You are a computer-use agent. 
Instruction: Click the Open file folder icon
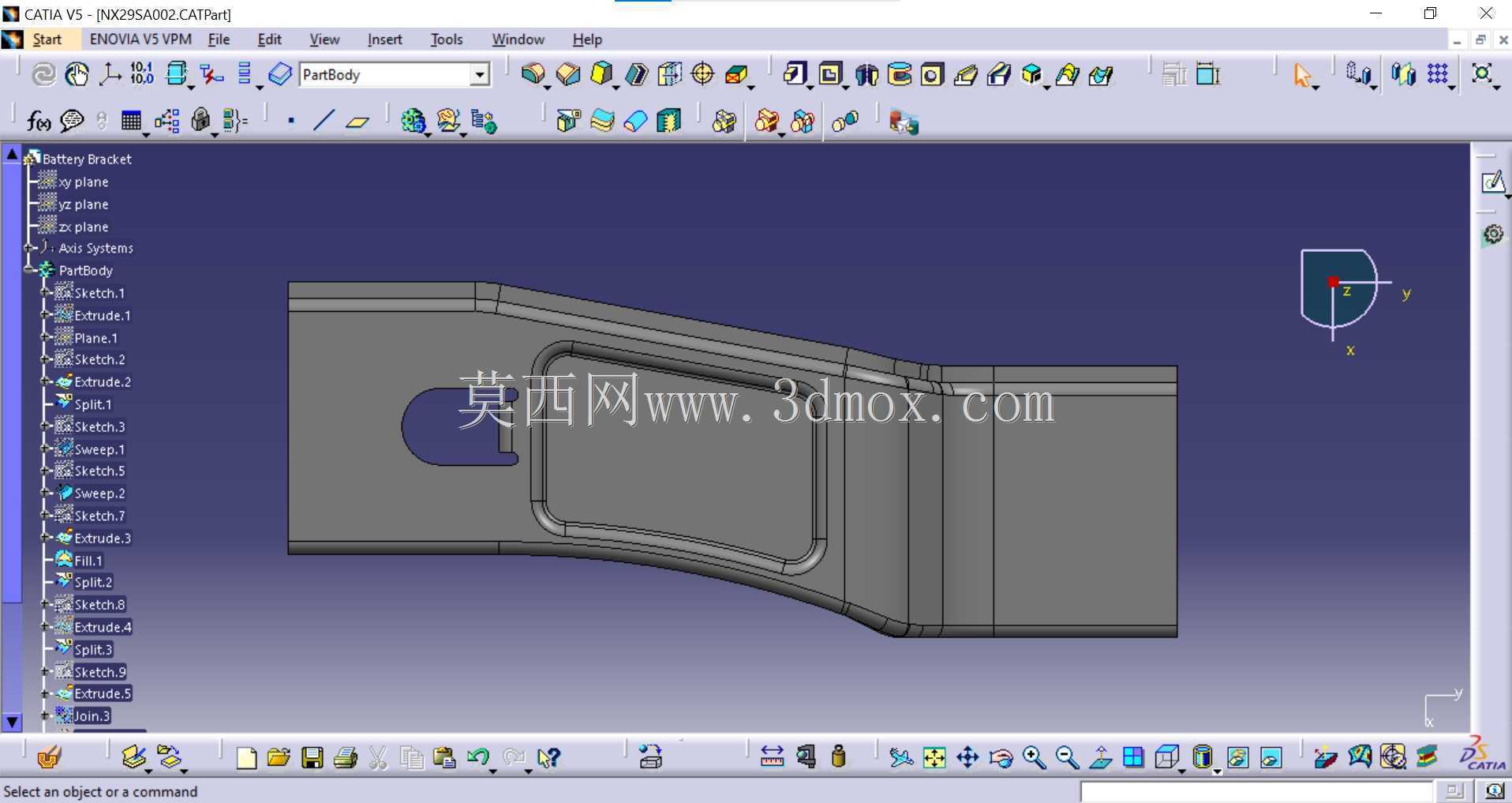point(279,758)
